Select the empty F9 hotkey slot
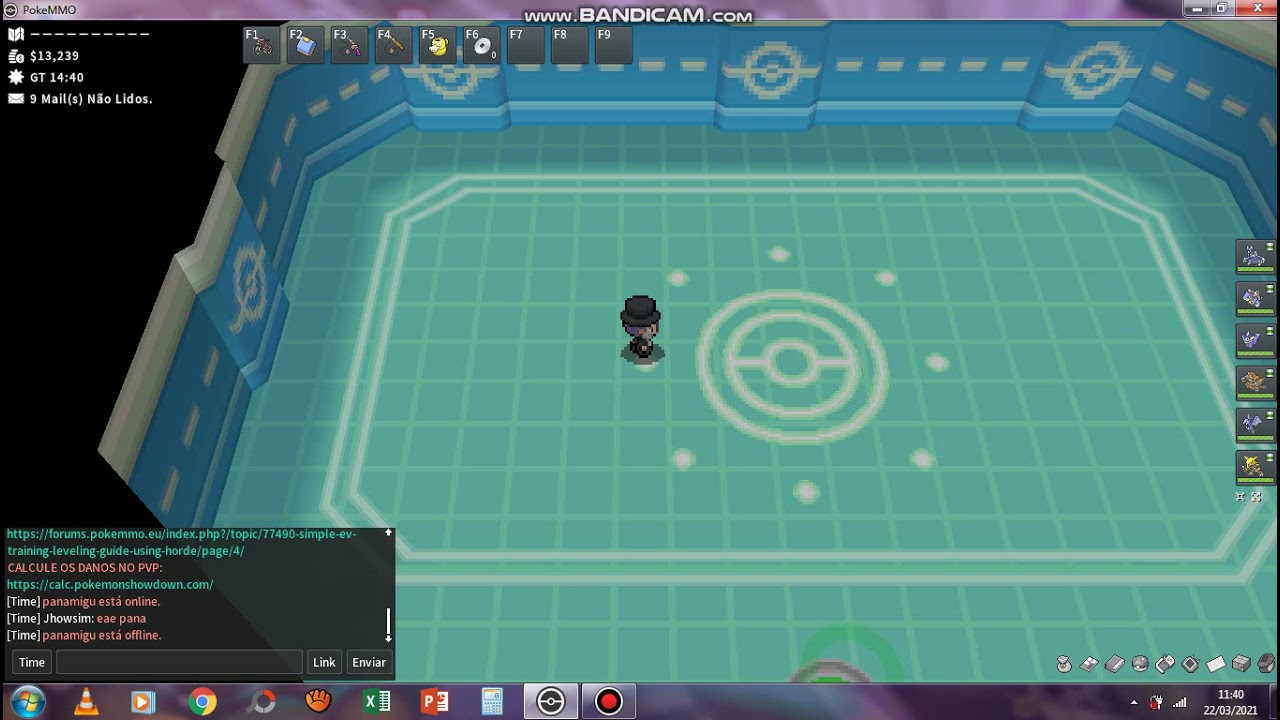The width and height of the screenshot is (1280, 720). tap(614, 46)
